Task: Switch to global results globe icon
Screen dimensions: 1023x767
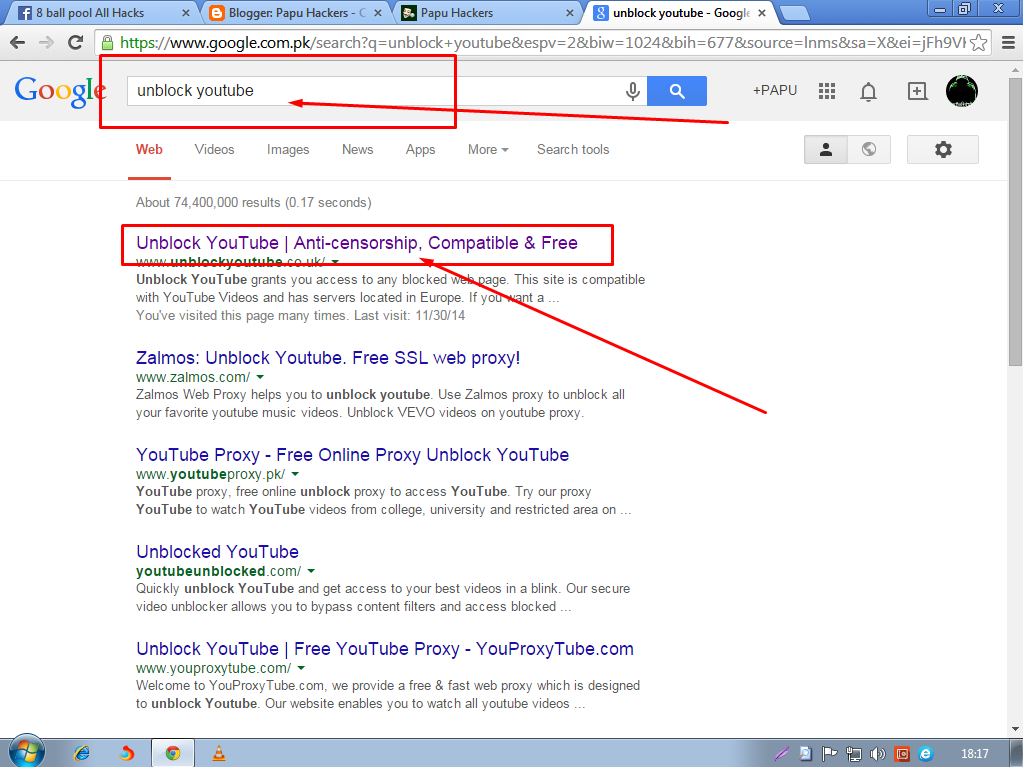Action: point(868,149)
